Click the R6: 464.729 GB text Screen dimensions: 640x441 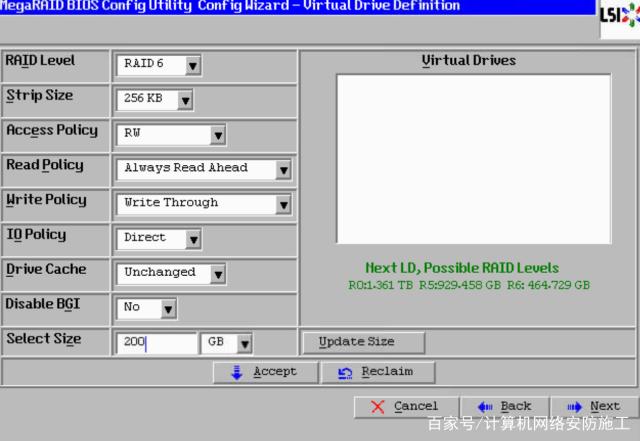pos(549,285)
